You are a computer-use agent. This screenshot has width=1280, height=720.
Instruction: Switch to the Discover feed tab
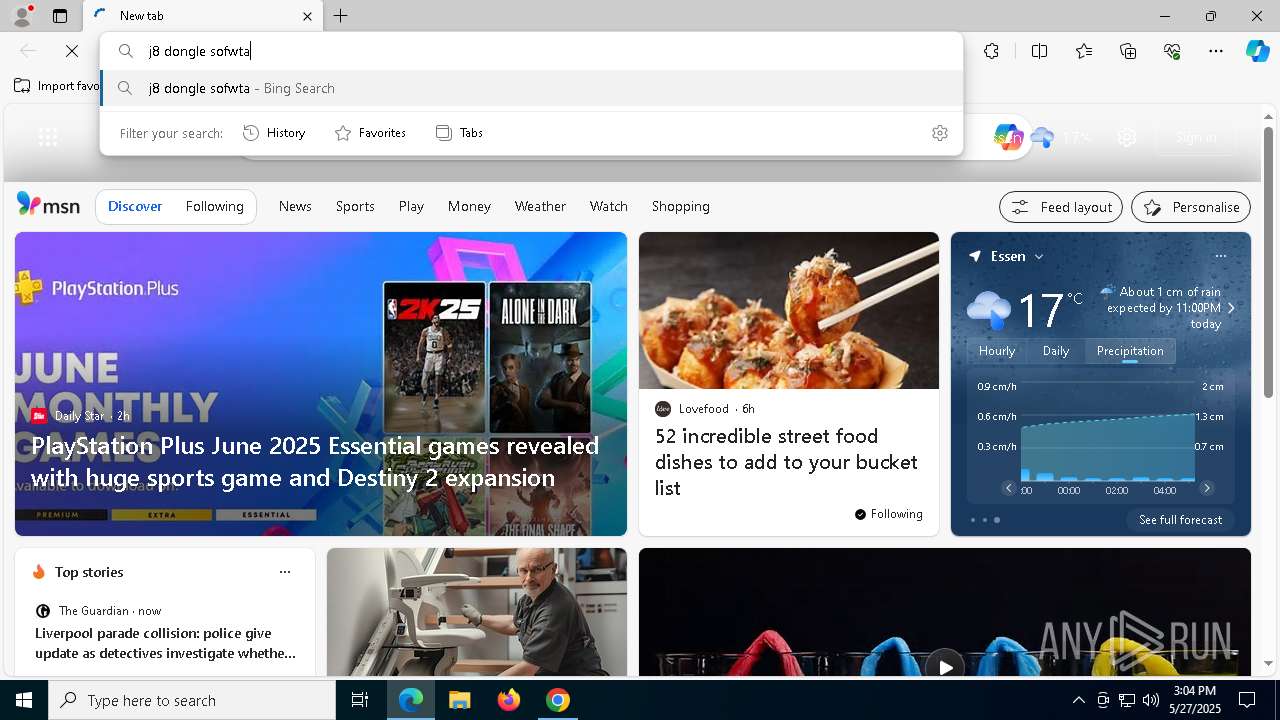[x=135, y=206]
